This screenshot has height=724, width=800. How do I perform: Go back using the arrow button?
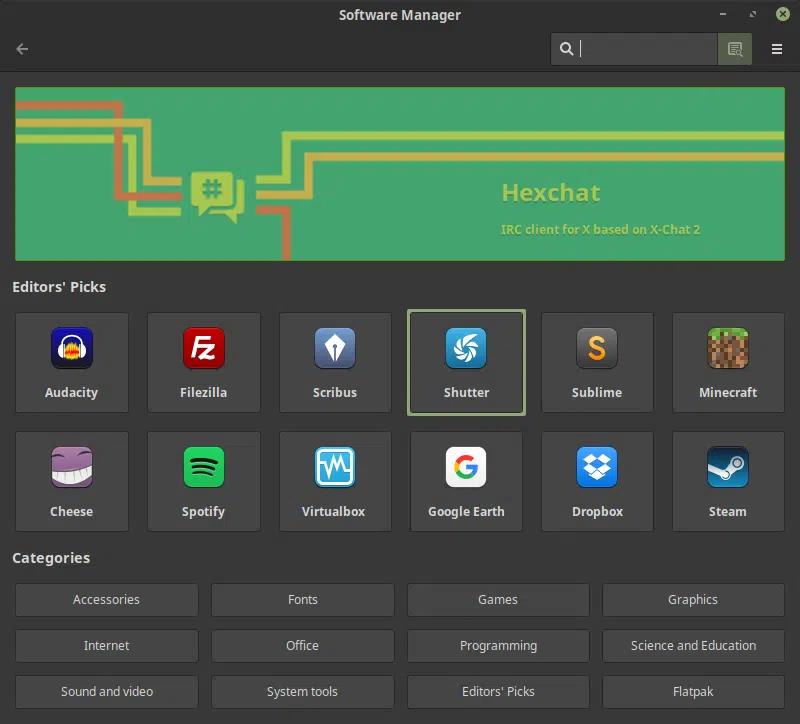22,48
